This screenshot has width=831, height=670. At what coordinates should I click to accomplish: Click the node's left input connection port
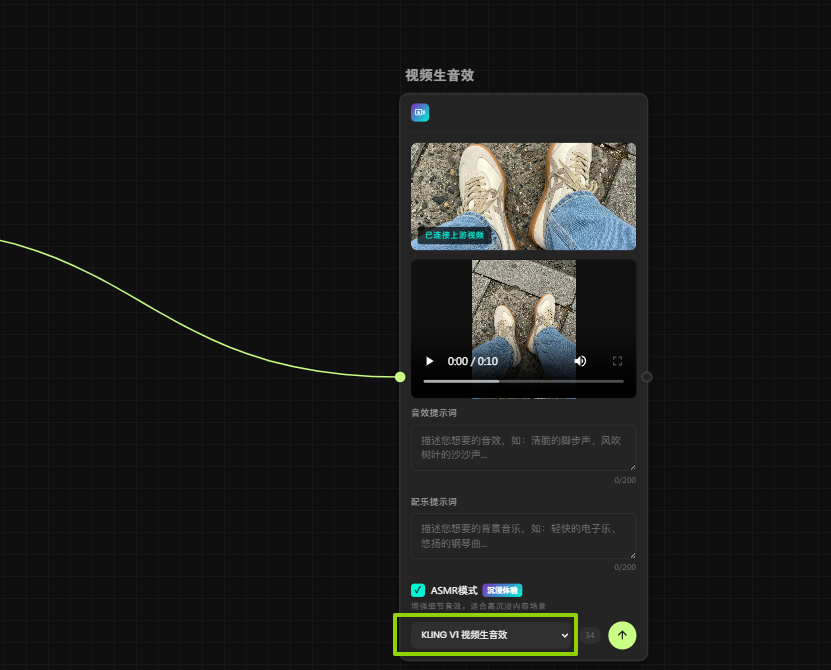[400, 377]
